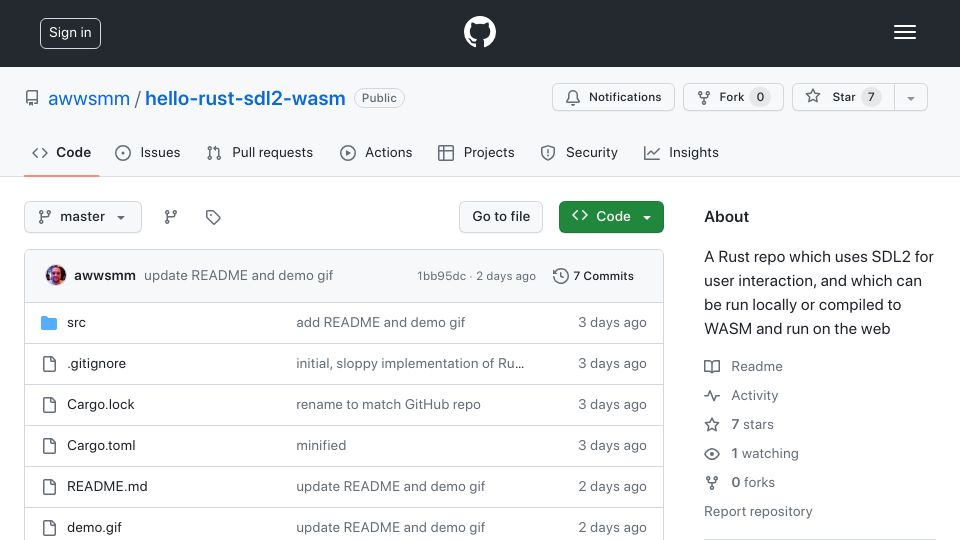Open the src folder
Viewport: 960px width, 540px height.
point(77,323)
